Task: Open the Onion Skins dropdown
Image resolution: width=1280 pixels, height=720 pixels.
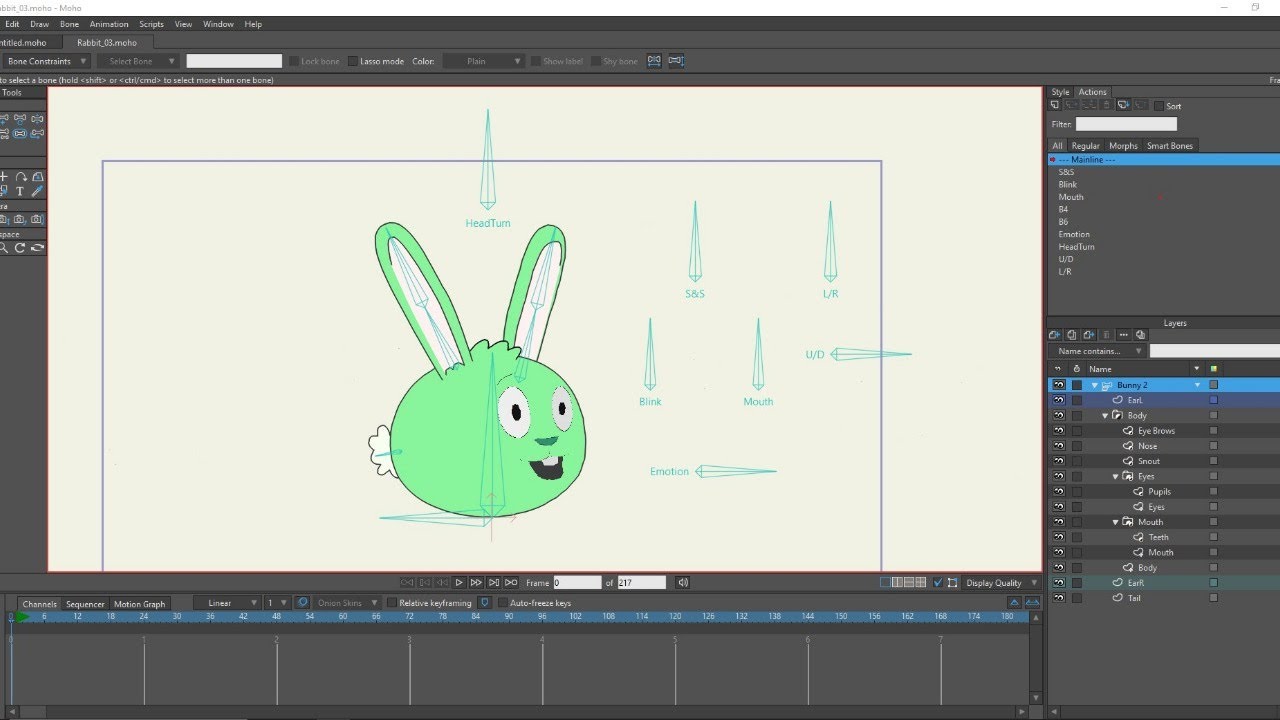Action: (x=347, y=603)
